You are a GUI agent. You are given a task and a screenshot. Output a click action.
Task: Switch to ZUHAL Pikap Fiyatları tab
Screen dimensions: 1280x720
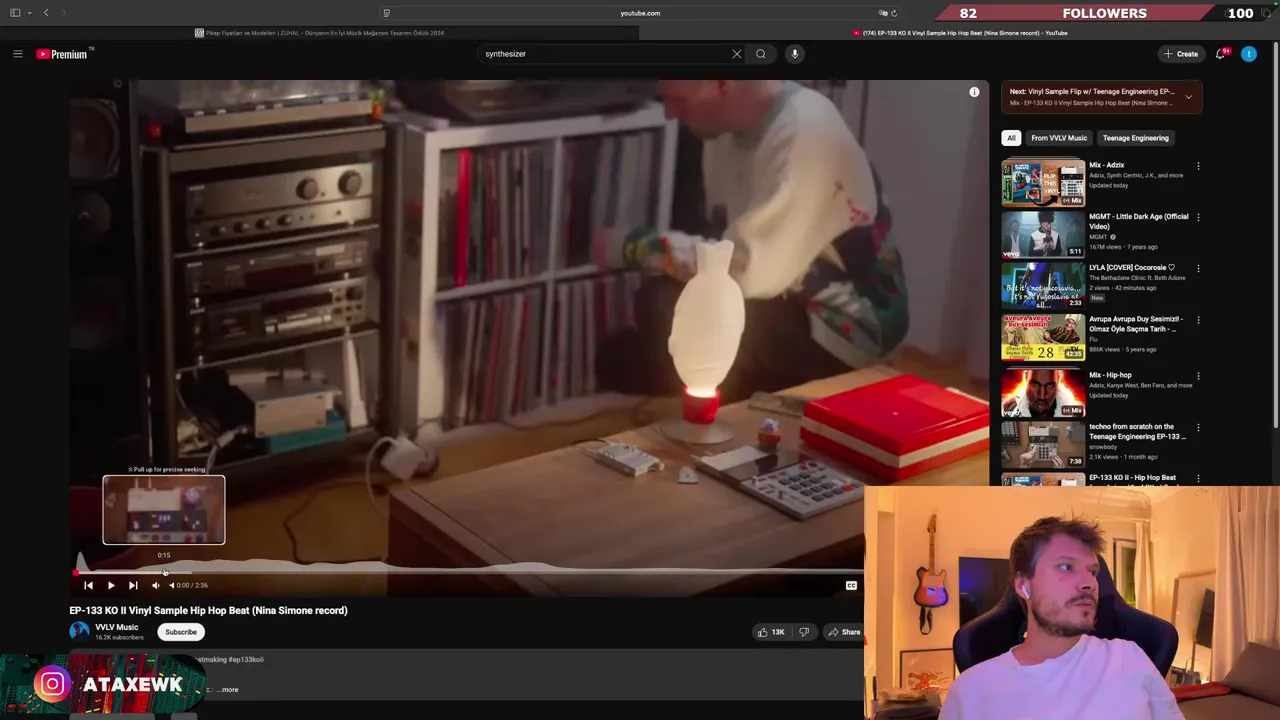(x=320, y=33)
